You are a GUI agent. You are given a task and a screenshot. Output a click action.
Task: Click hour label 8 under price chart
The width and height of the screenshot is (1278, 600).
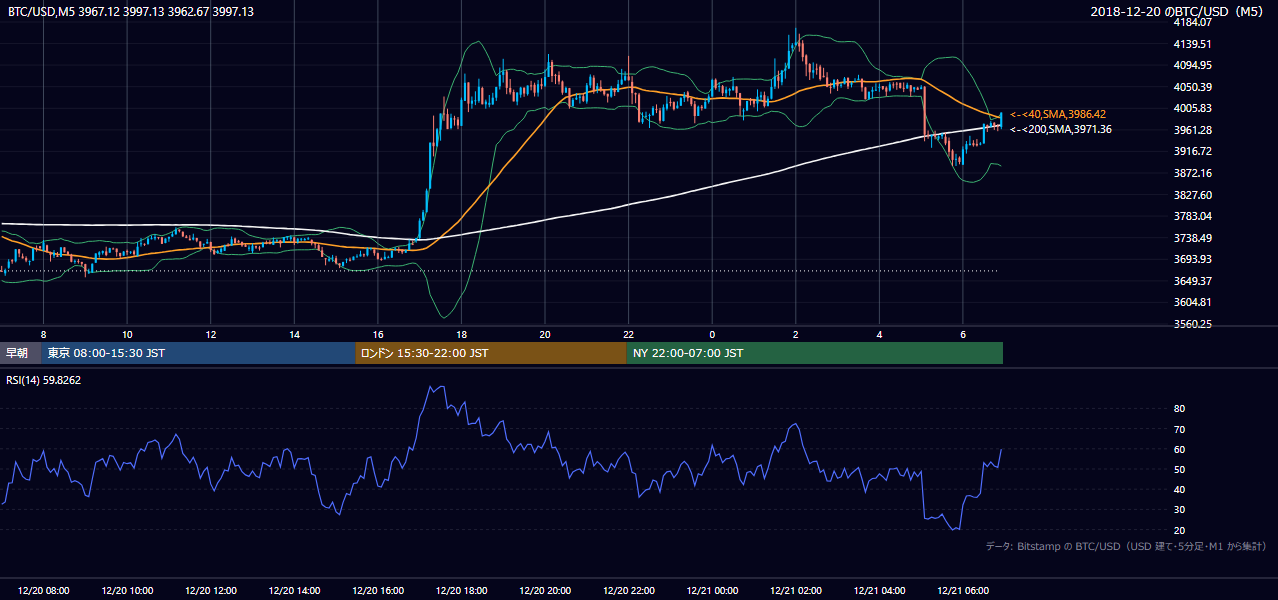(43, 334)
